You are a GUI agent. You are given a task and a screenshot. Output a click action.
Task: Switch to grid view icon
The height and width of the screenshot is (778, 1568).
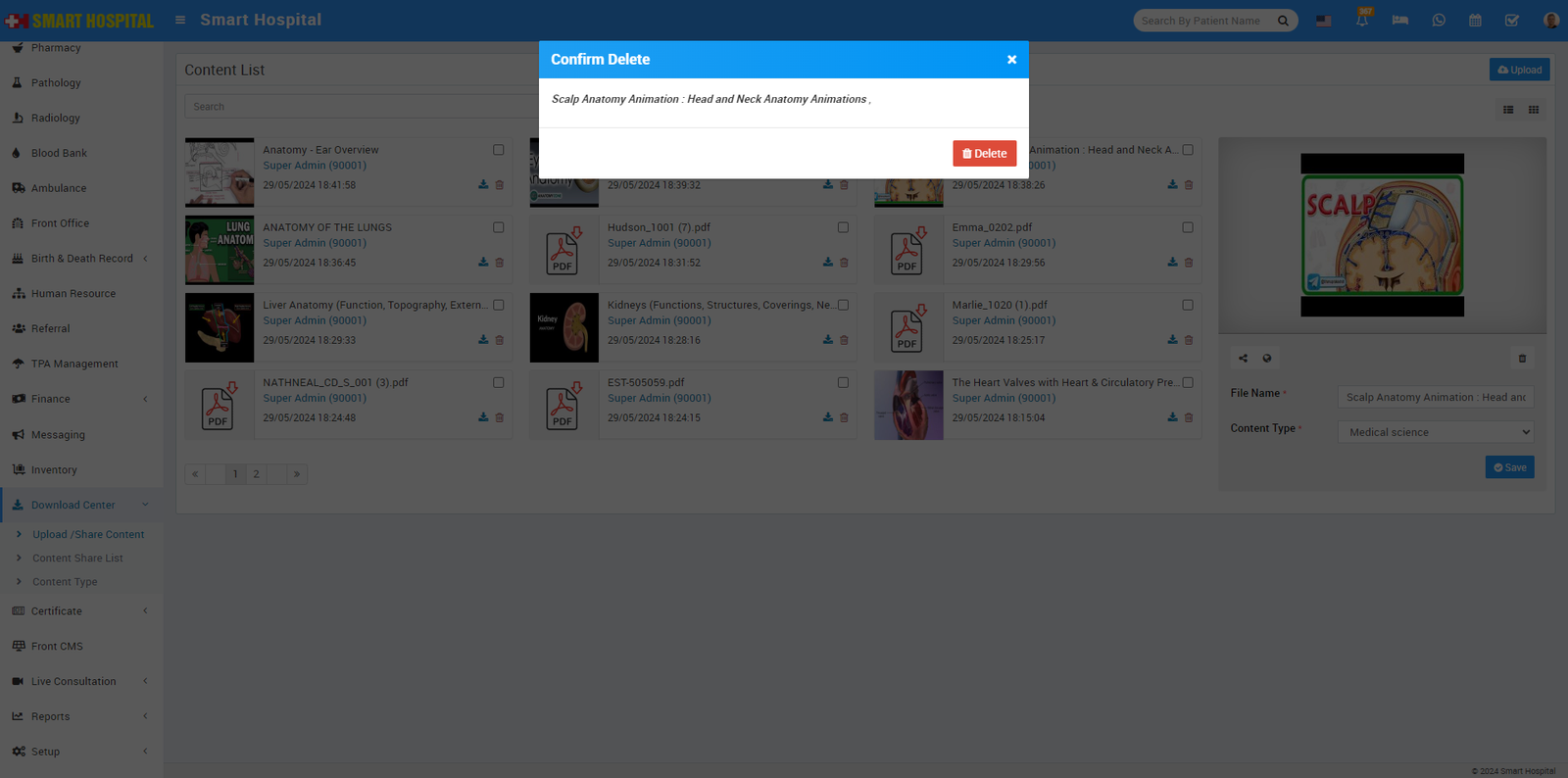tap(1534, 110)
